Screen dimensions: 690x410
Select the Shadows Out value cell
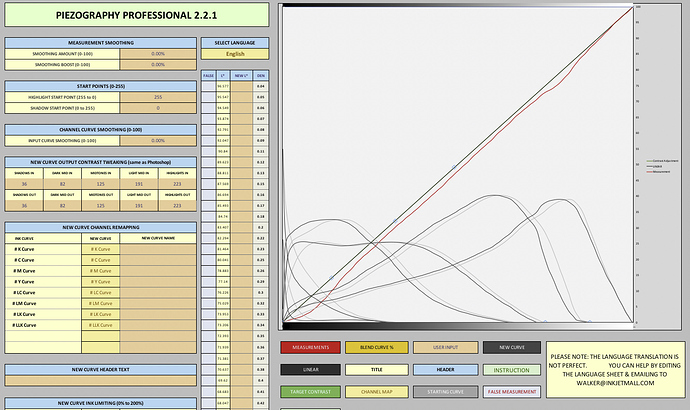coord(24,205)
